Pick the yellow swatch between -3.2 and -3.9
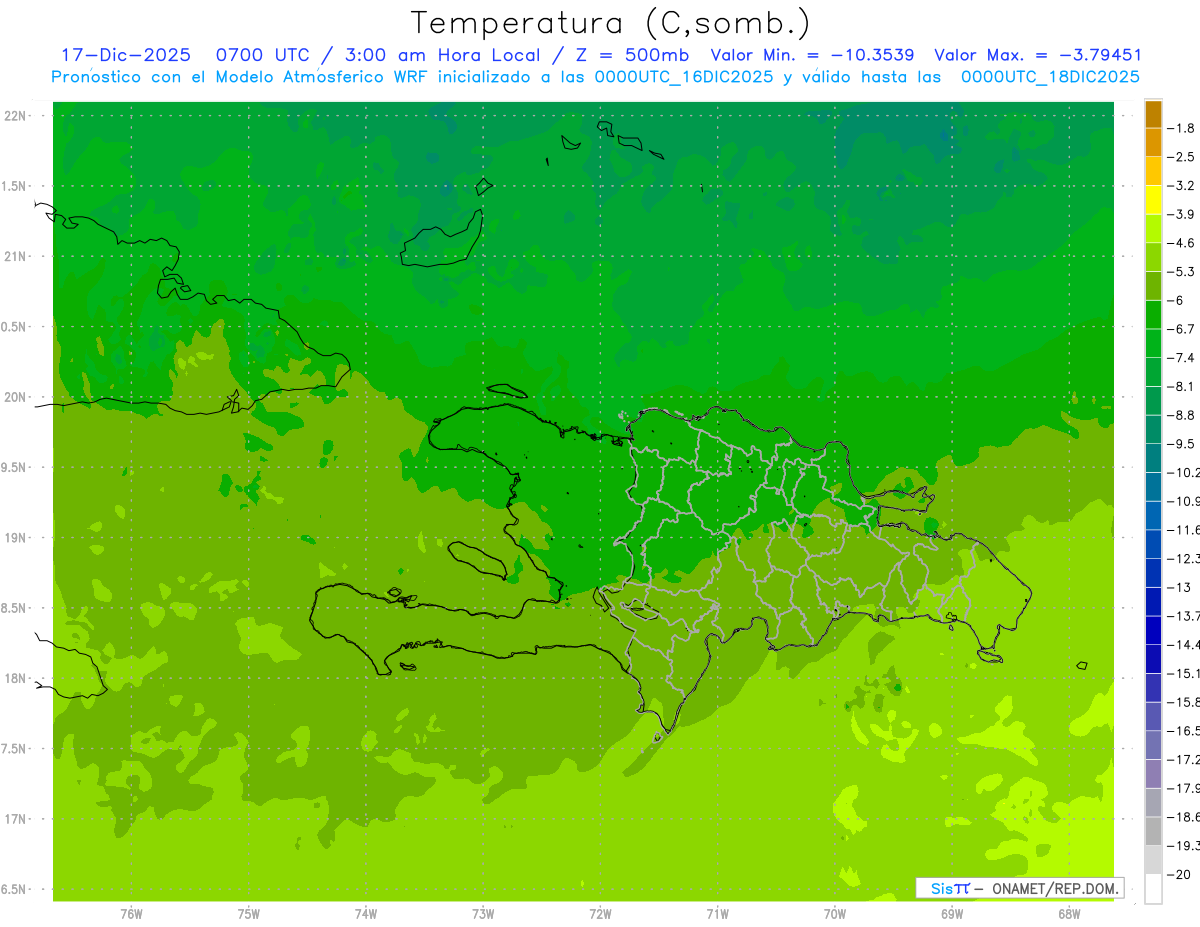The image size is (1200, 927). [x=1154, y=199]
